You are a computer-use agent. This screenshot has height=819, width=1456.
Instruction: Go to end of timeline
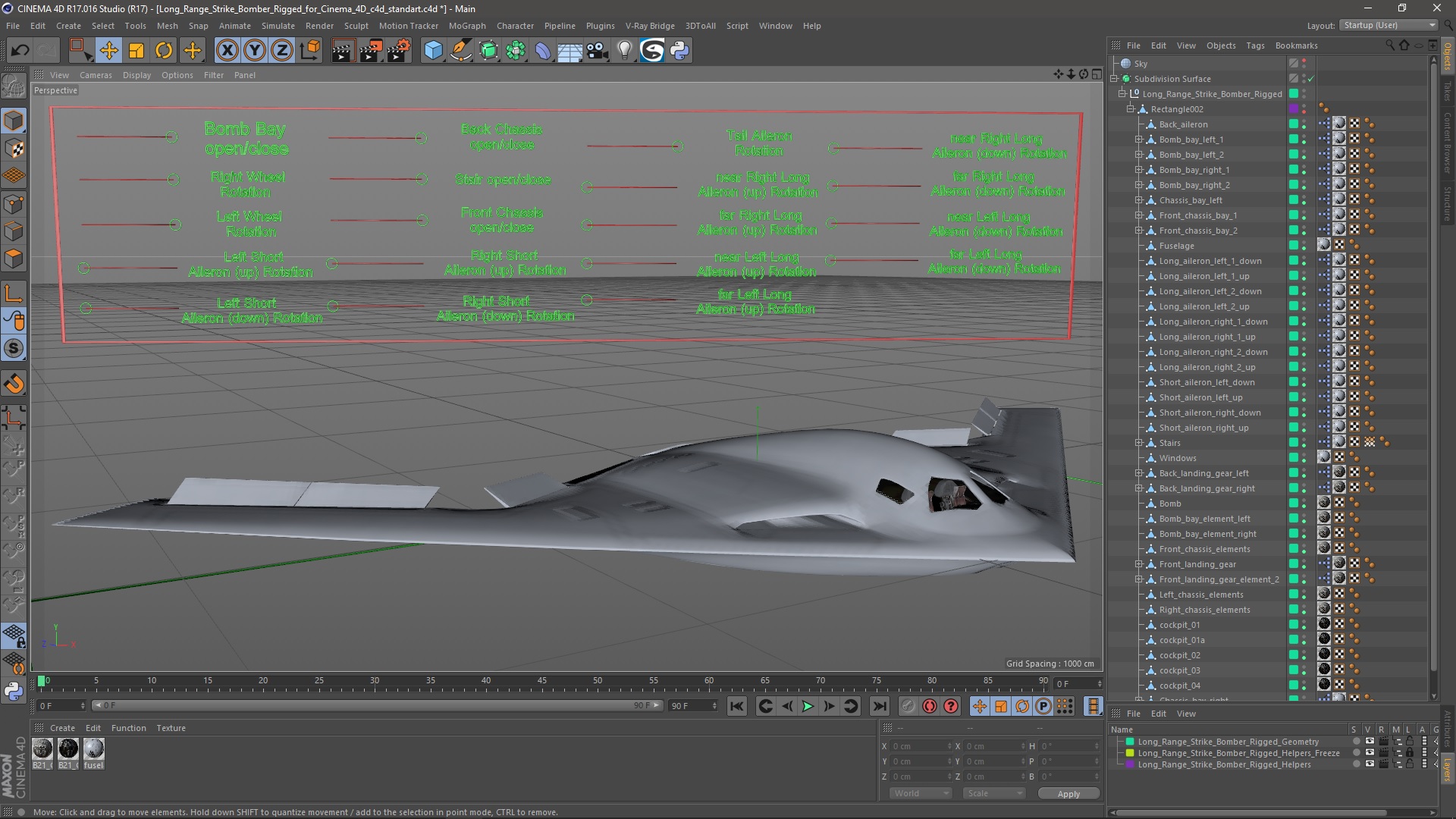tap(879, 706)
